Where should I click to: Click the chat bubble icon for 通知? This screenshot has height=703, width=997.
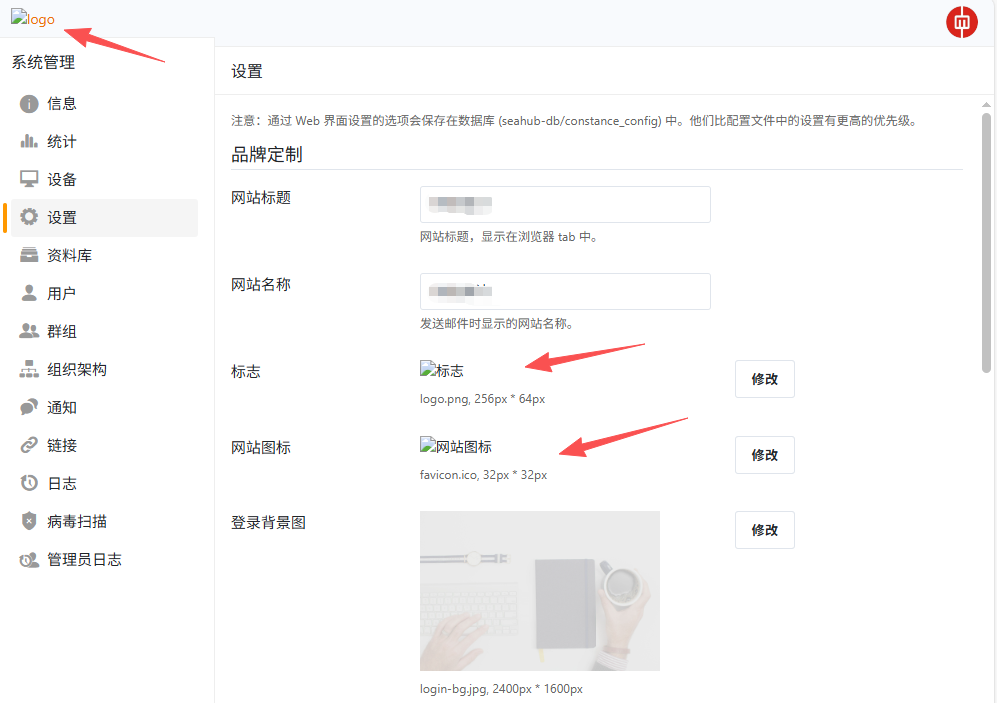29,408
